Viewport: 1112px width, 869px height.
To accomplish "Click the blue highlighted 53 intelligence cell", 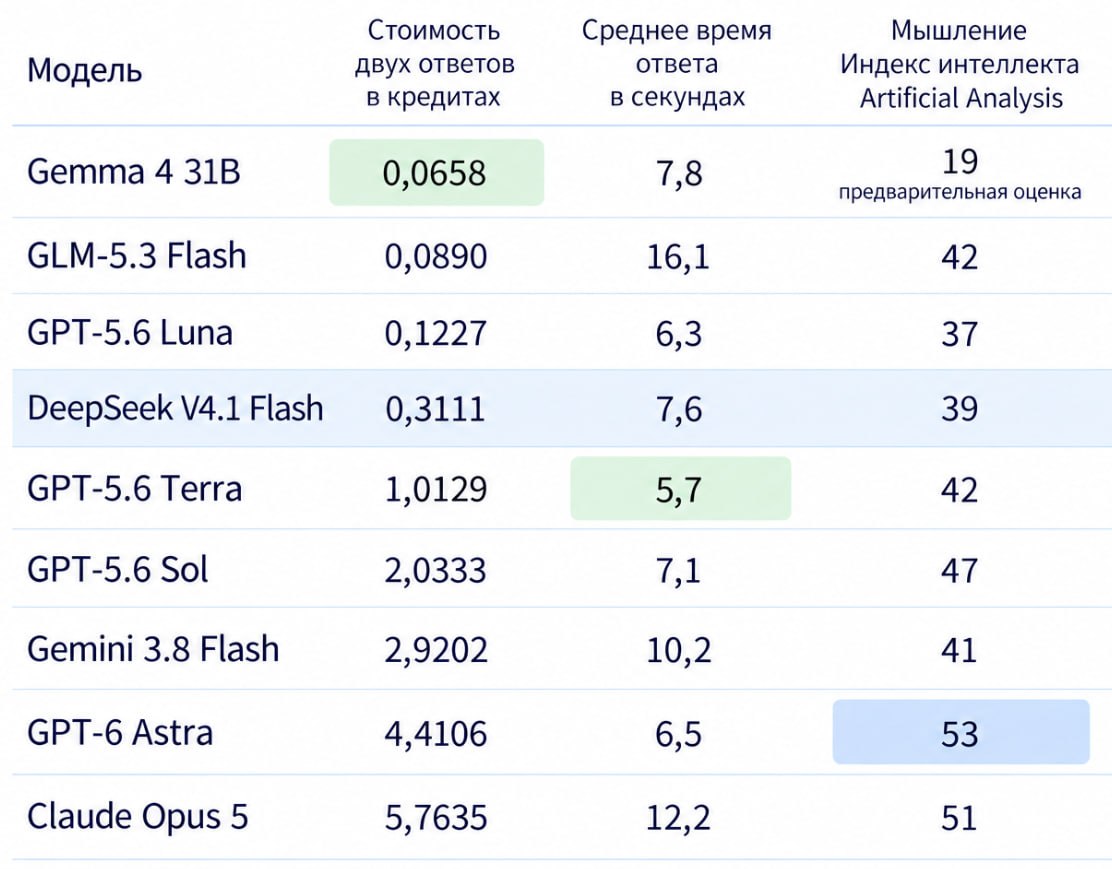I will click(961, 732).
